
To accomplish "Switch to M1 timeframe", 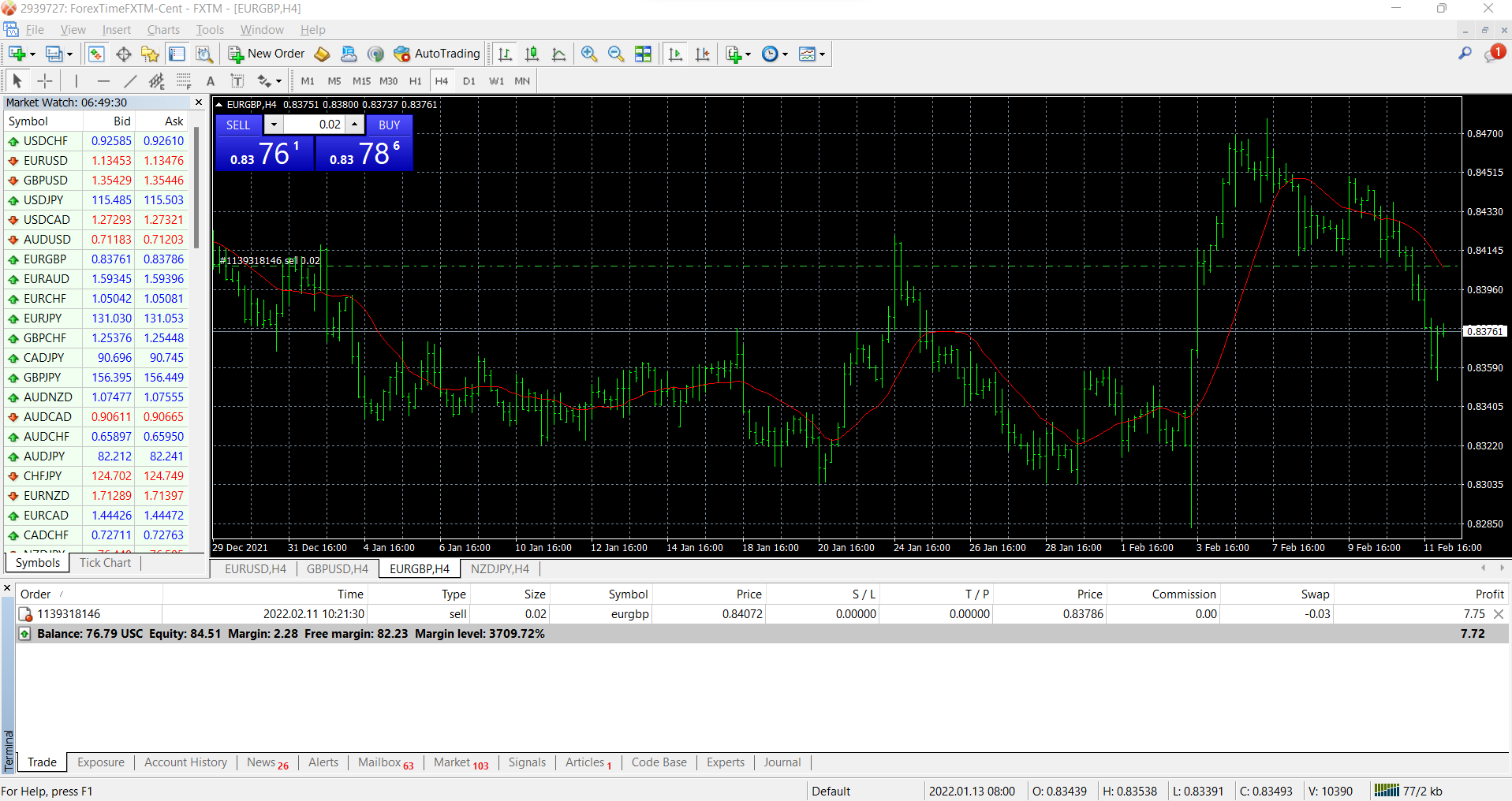I will tap(308, 80).
